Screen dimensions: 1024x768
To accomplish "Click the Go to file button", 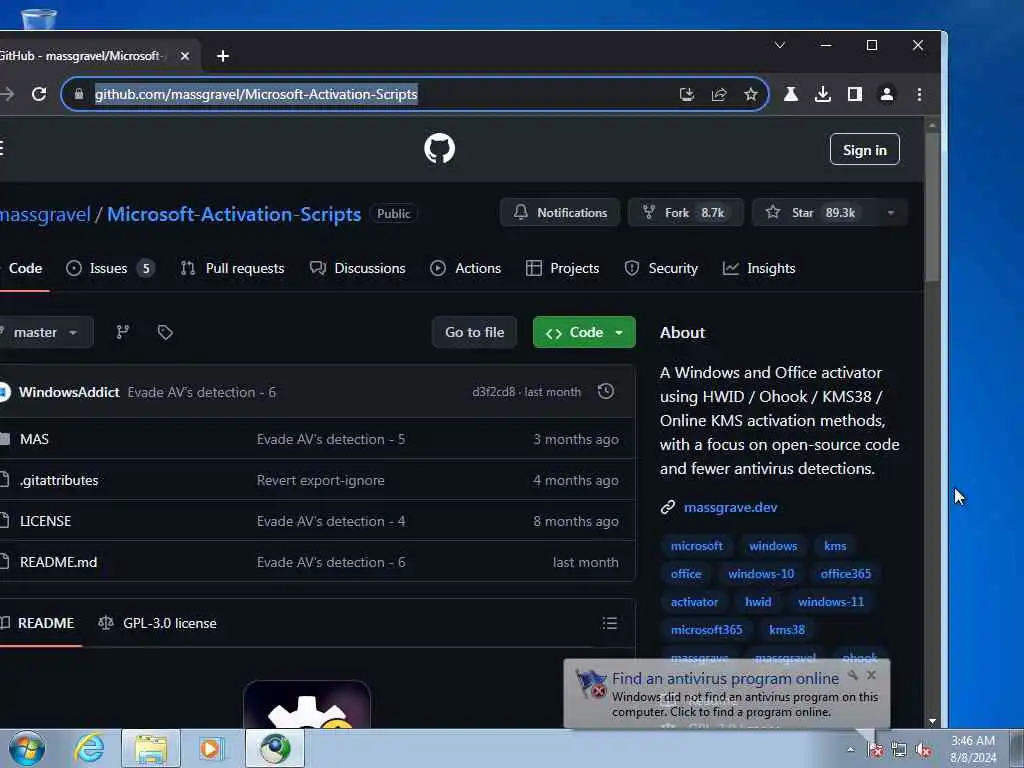I will tap(475, 332).
